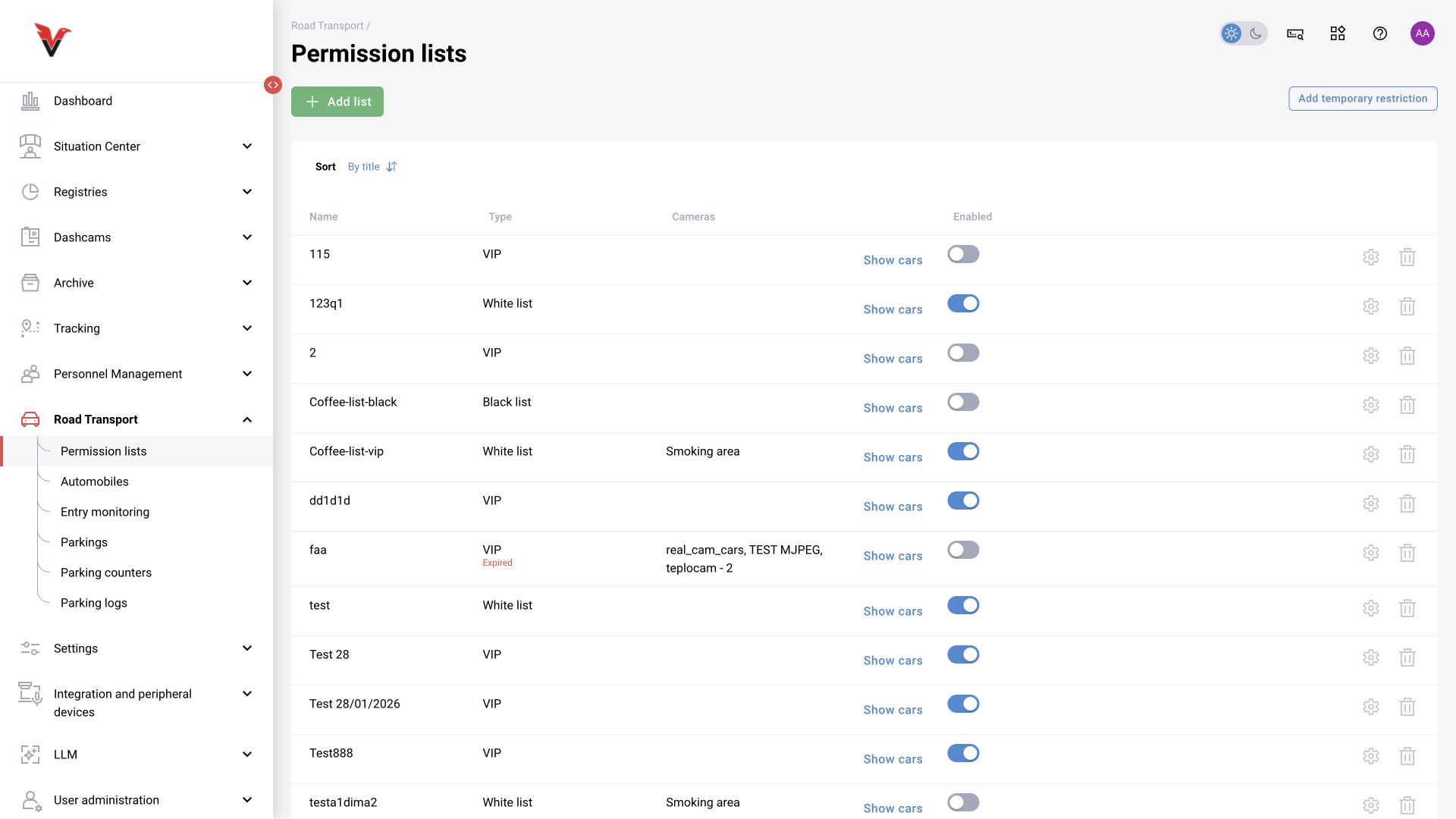Open the Dashboard icon in sidebar
The image size is (1456, 819).
[30, 101]
